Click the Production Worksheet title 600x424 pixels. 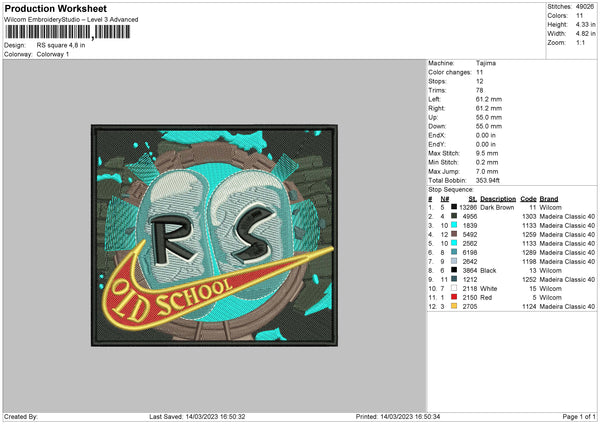pos(55,8)
